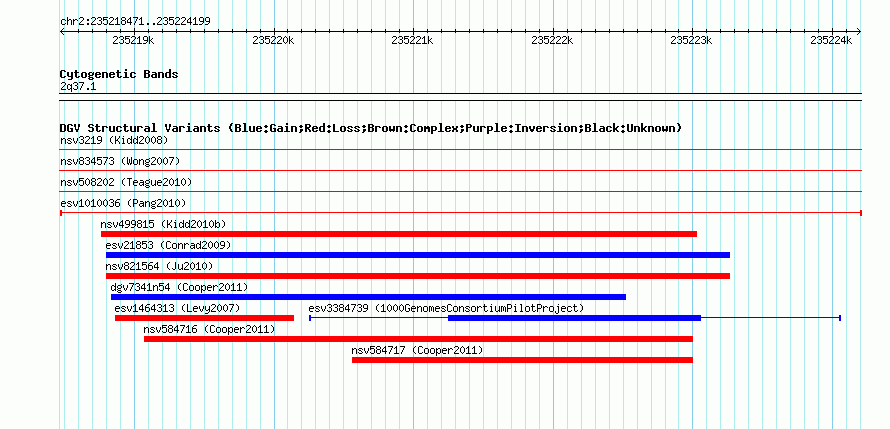
Task: Select the nsv834573 (Wong2007) label
Action: 120,161
